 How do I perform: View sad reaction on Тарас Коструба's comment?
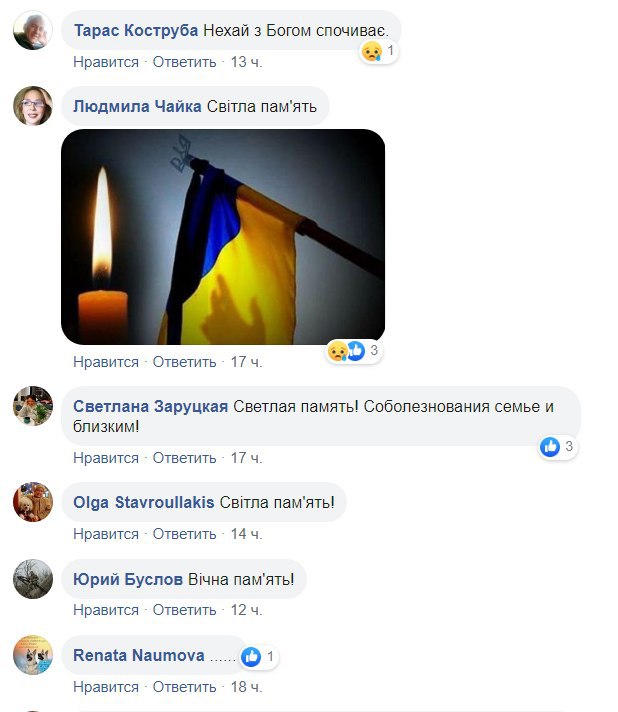pos(379,51)
